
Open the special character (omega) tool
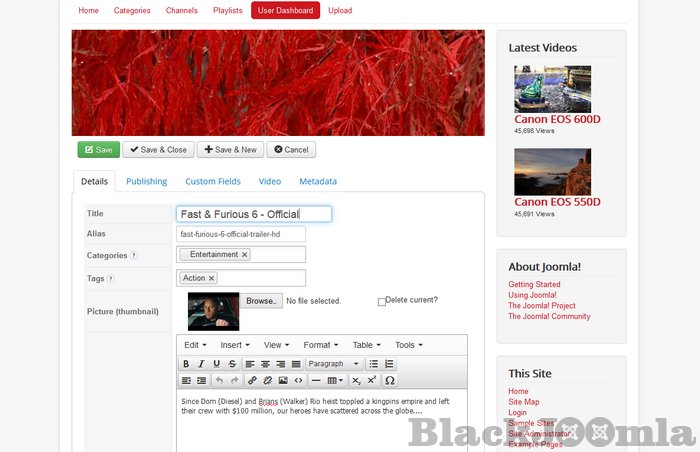click(389, 381)
